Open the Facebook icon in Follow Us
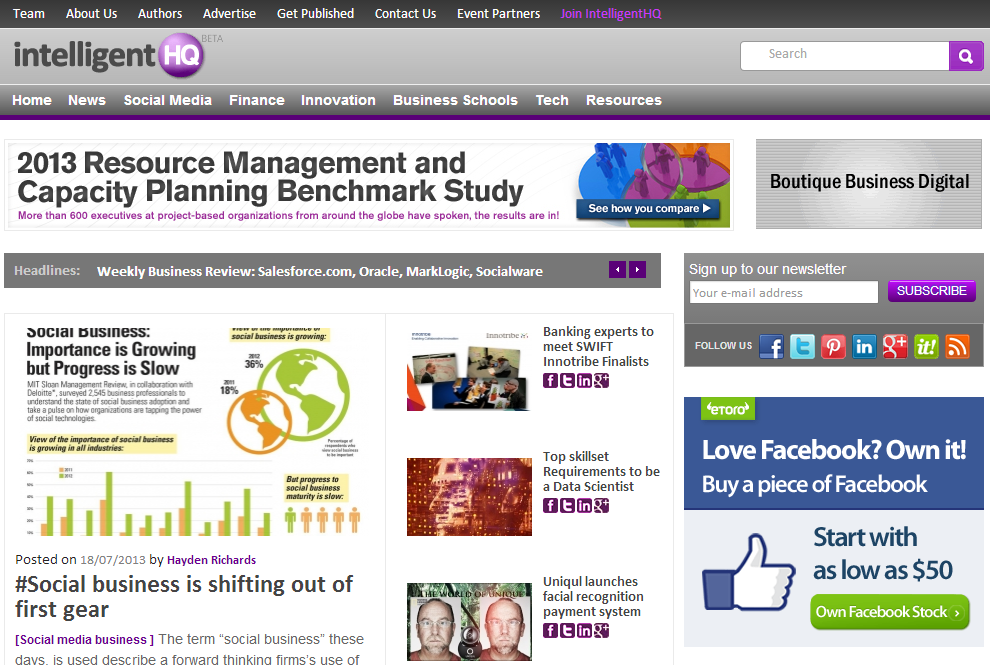Image resolution: width=990 pixels, height=665 pixels. tap(771, 347)
